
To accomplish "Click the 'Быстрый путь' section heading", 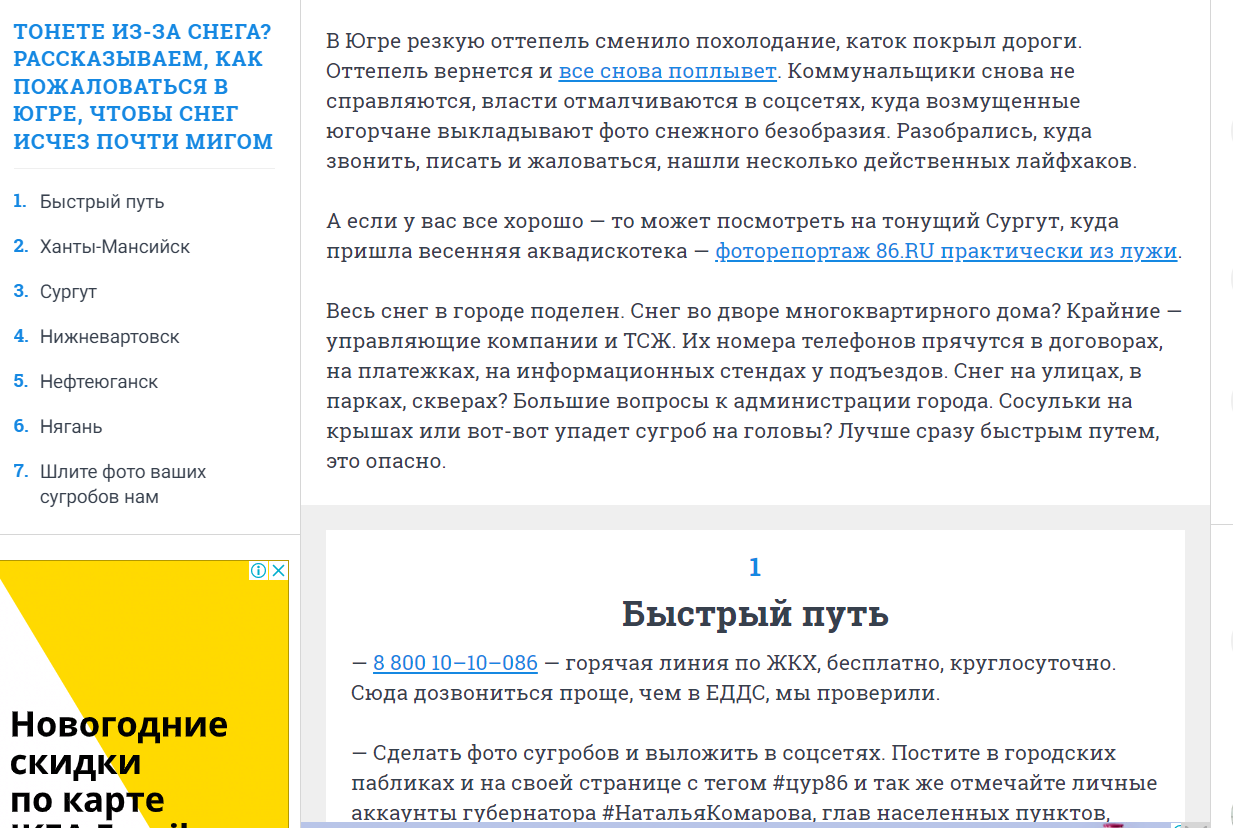I will (x=755, y=613).
